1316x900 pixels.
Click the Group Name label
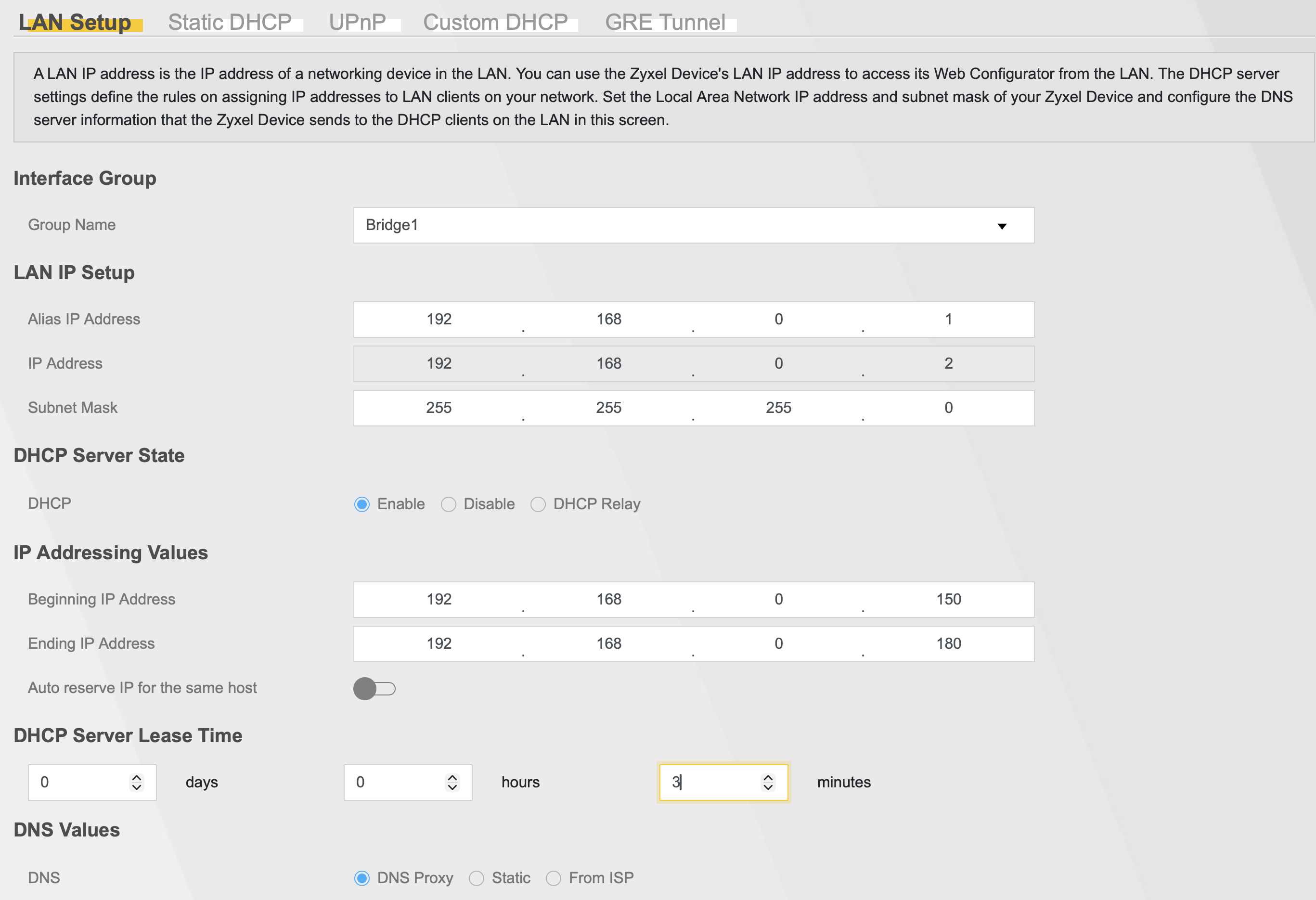click(x=72, y=225)
